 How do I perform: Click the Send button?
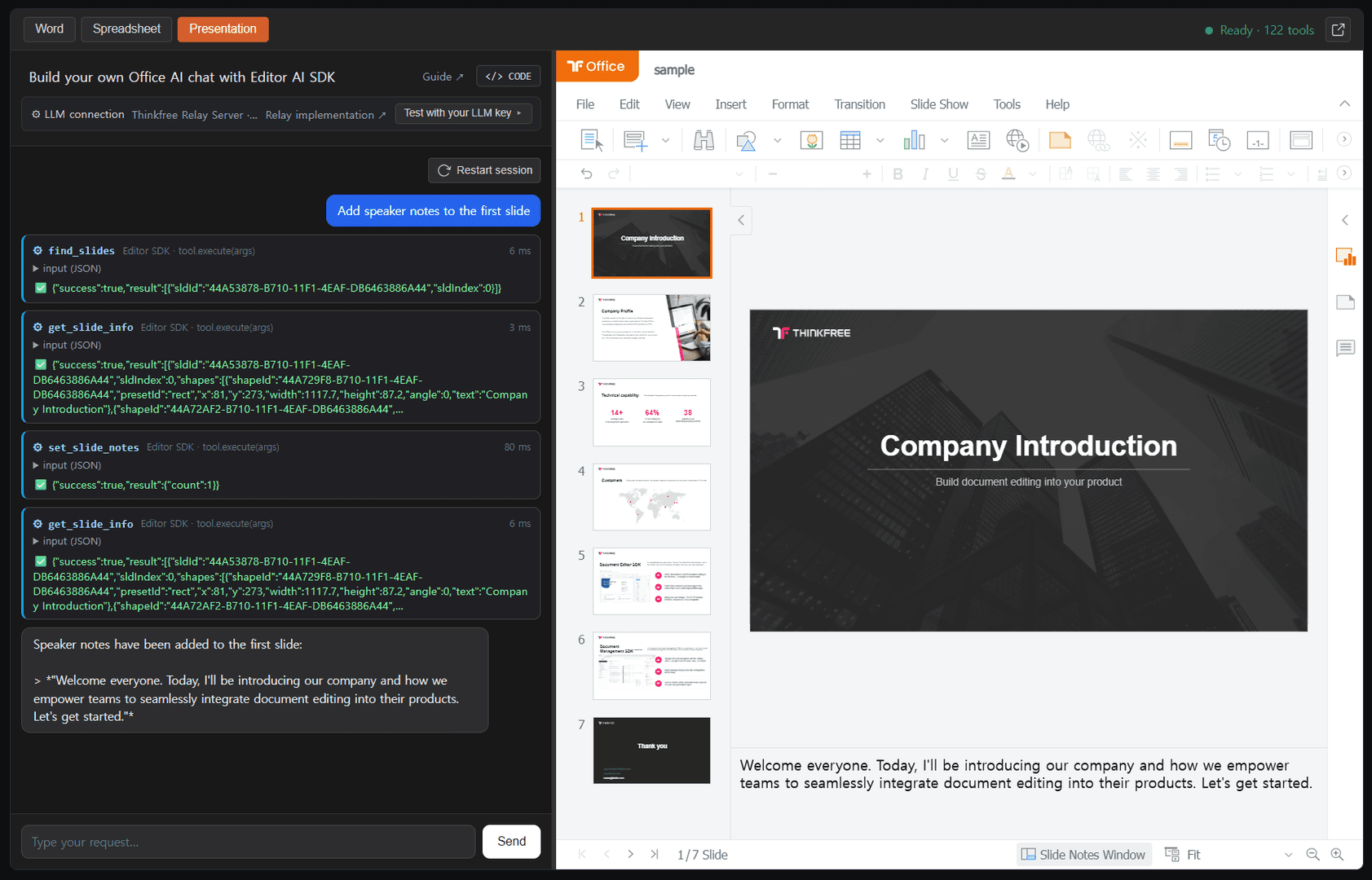511,841
